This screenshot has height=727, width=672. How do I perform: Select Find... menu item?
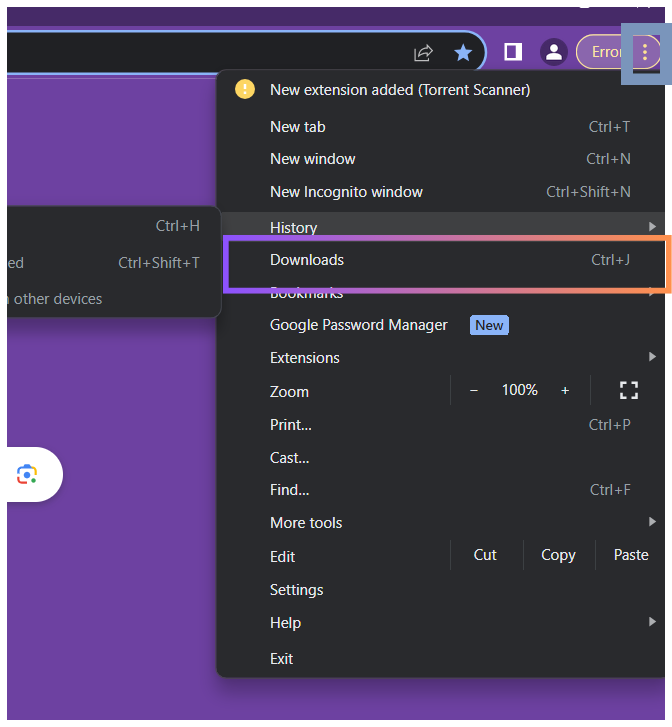(441, 490)
